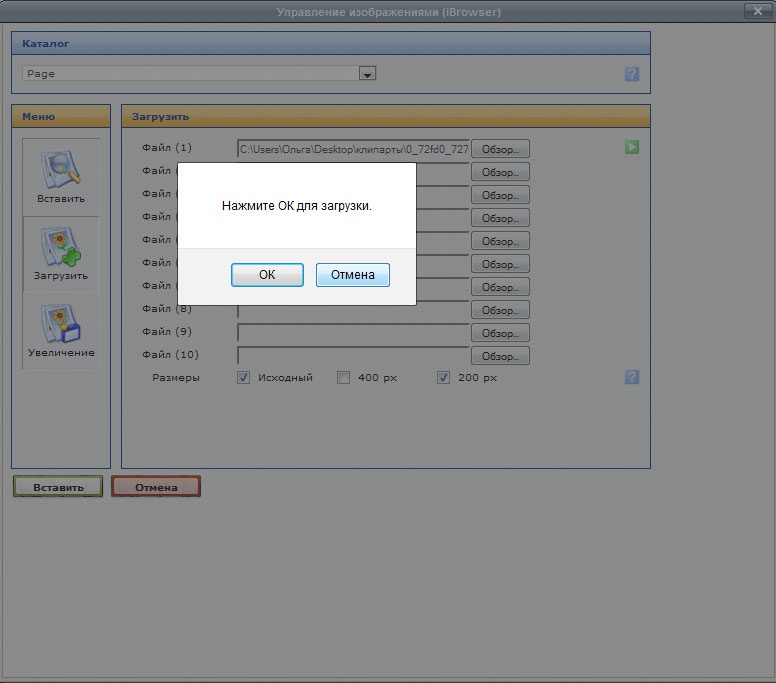The height and width of the screenshot is (683, 776).
Task: Click Обзор button for Файл (9)
Action: [x=500, y=333]
